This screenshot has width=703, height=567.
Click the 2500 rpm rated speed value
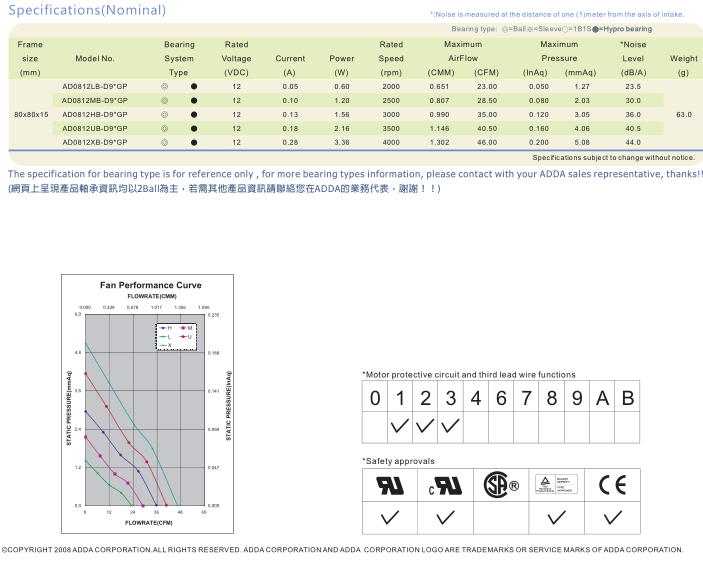(x=391, y=100)
